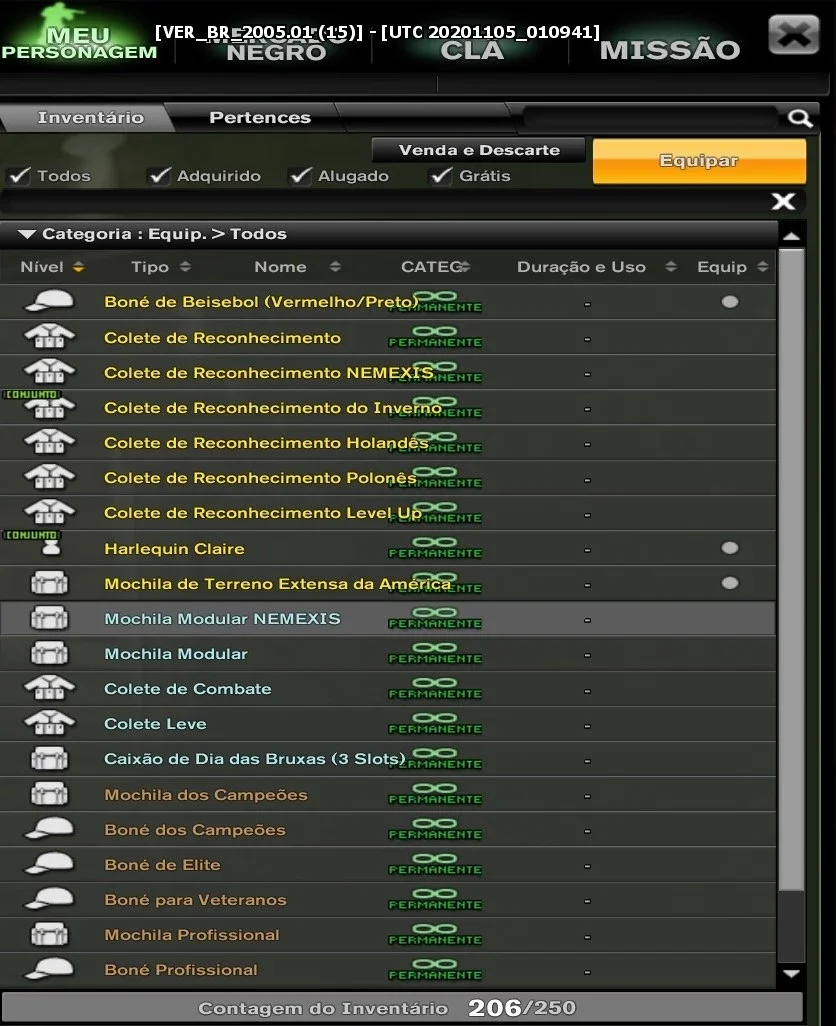Click cap icon of Boné de Elite
Viewport: 836px width, 1026px height.
pyautogui.click(x=50, y=864)
